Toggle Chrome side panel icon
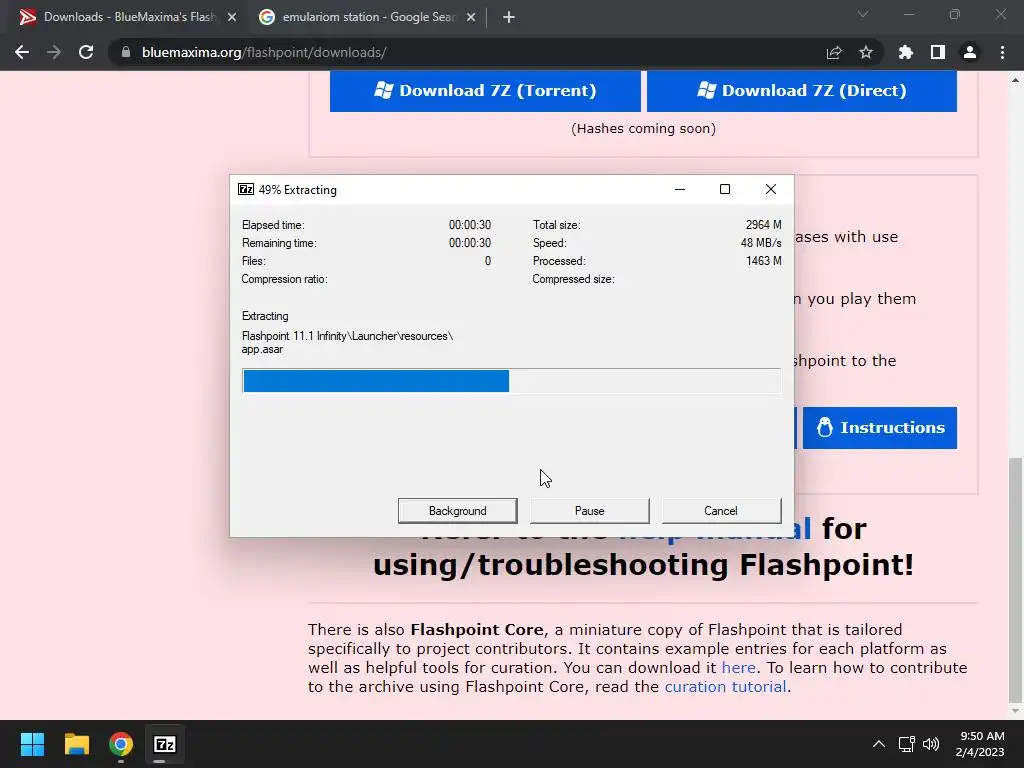Viewport: 1024px width, 768px height. point(938,52)
